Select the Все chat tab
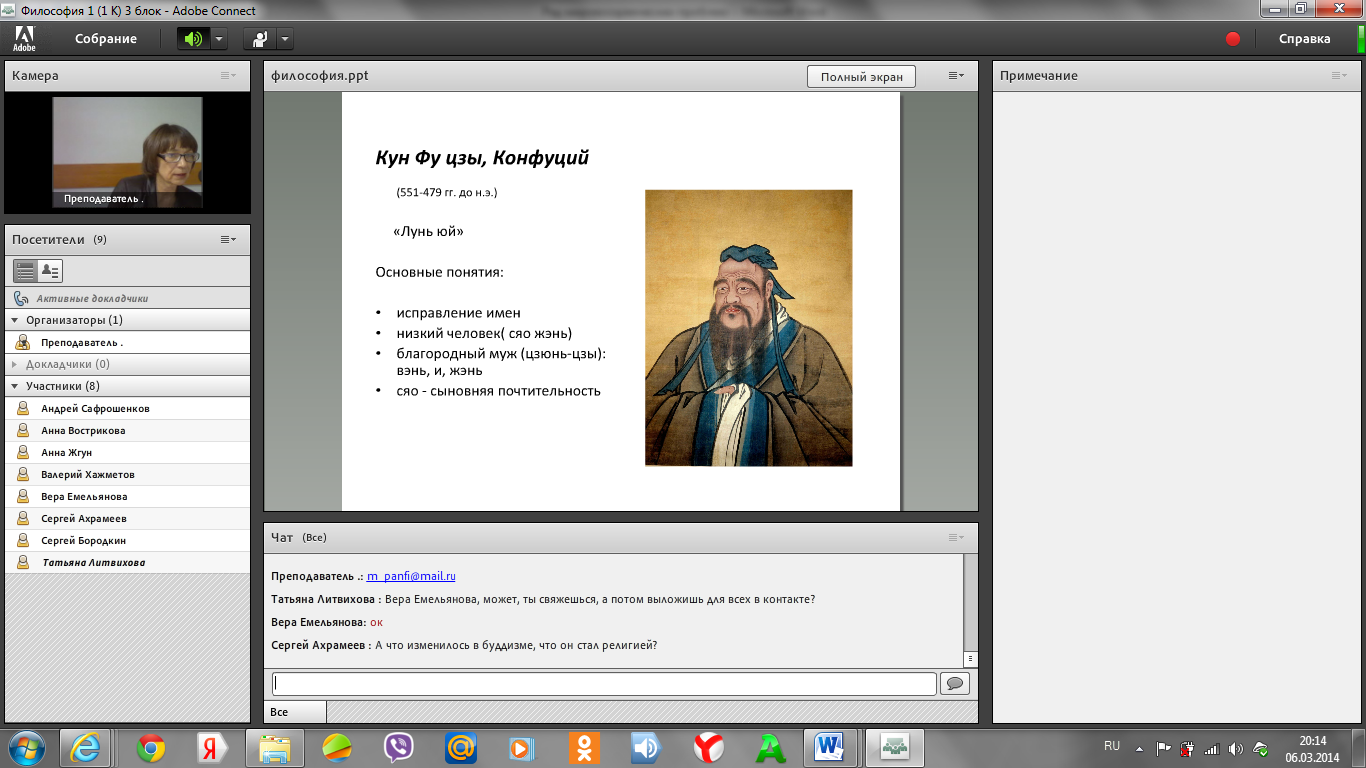Image resolution: width=1366 pixels, height=768 pixels. [x=296, y=712]
